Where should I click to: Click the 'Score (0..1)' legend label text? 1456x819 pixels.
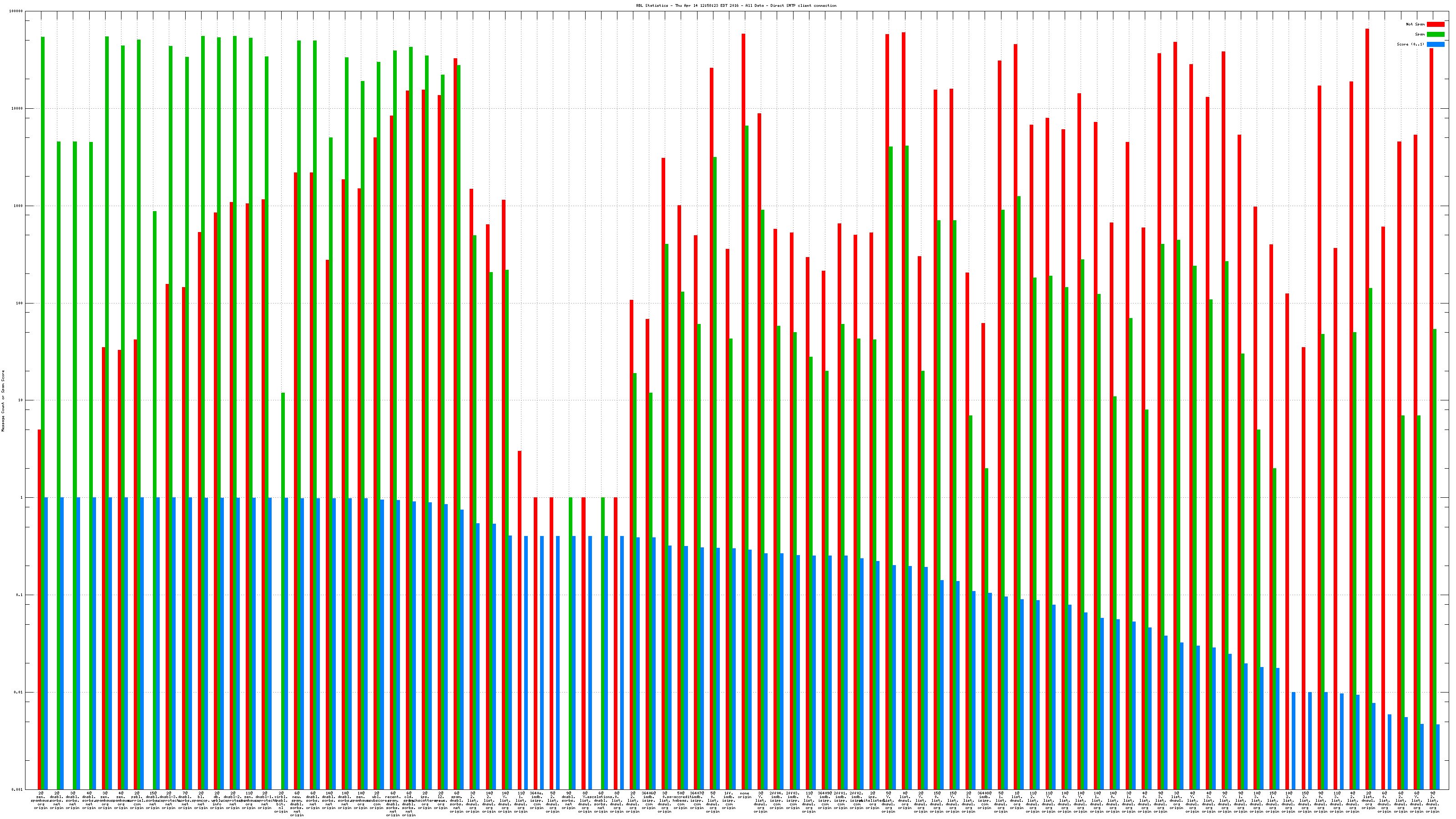point(1410,45)
